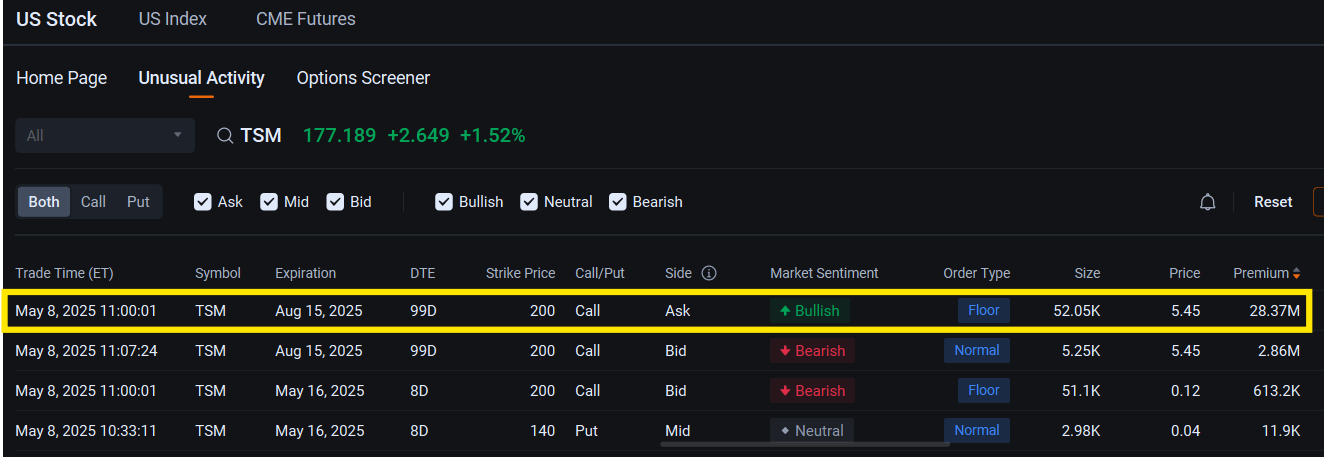Click the gray Neutral sentiment badge
Screen dimensions: 1324x457
coord(812,431)
